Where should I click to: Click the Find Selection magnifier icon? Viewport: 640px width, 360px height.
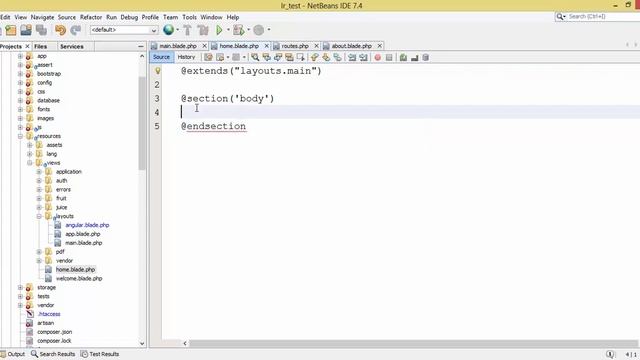pos(255,58)
